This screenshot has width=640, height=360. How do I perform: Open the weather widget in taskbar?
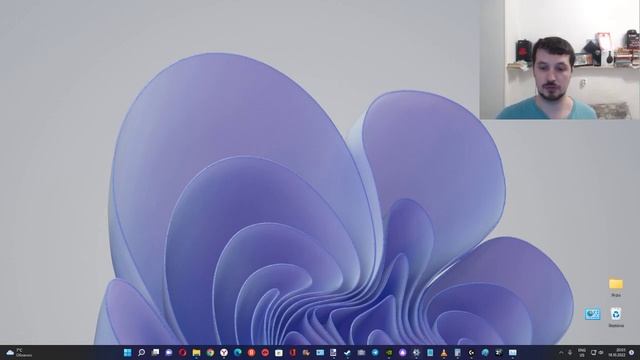click(x=18, y=353)
